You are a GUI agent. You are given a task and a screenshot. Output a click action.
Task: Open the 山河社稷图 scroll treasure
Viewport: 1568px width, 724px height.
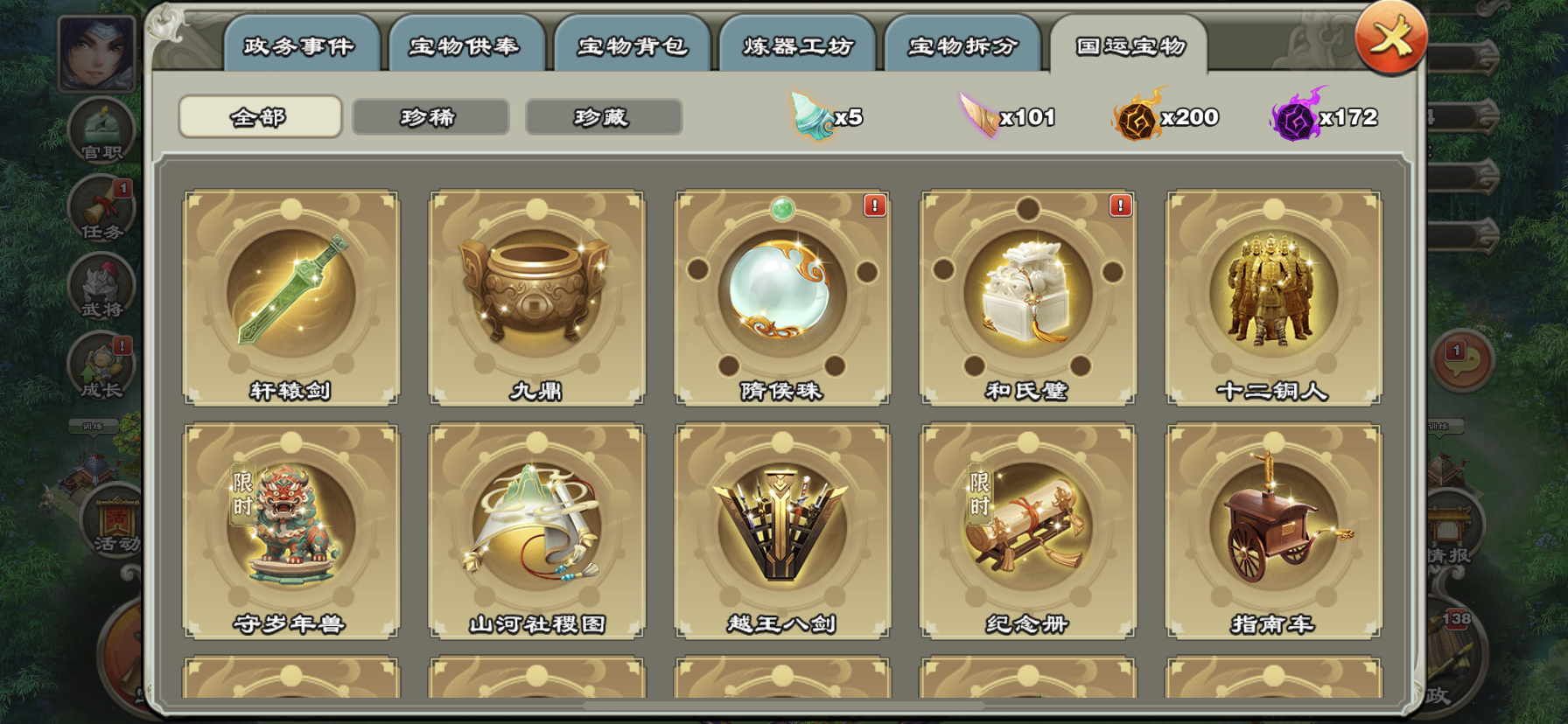point(536,531)
